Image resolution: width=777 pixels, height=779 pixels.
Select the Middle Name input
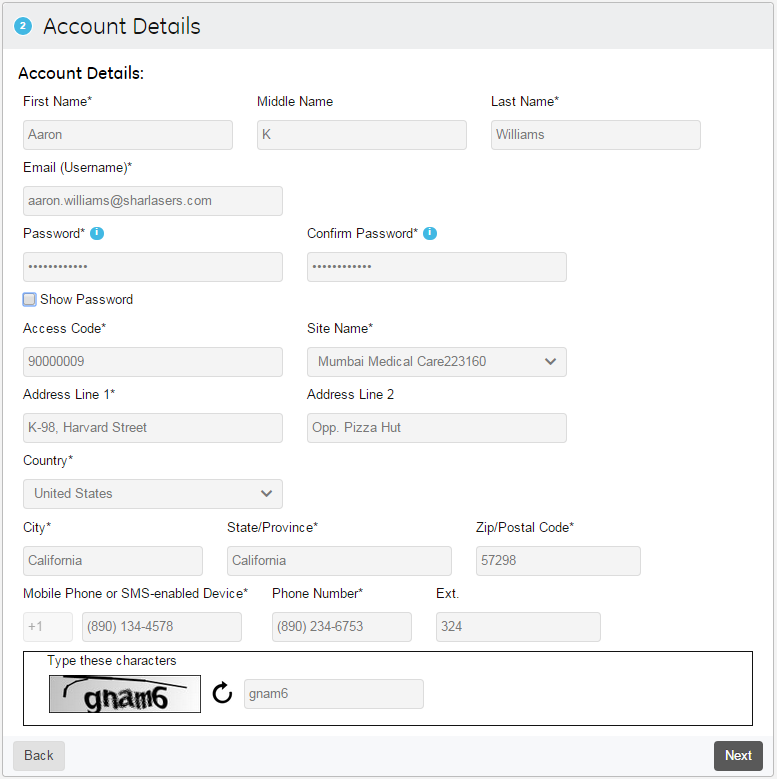(x=362, y=135)
